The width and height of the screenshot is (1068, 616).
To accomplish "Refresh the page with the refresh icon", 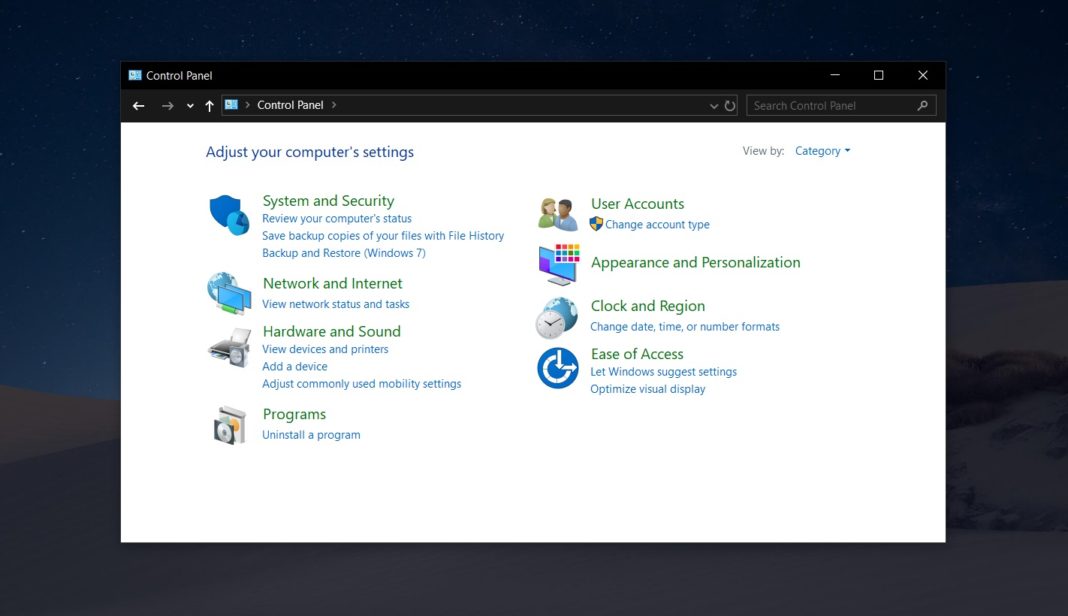I will tap(729, 105).
